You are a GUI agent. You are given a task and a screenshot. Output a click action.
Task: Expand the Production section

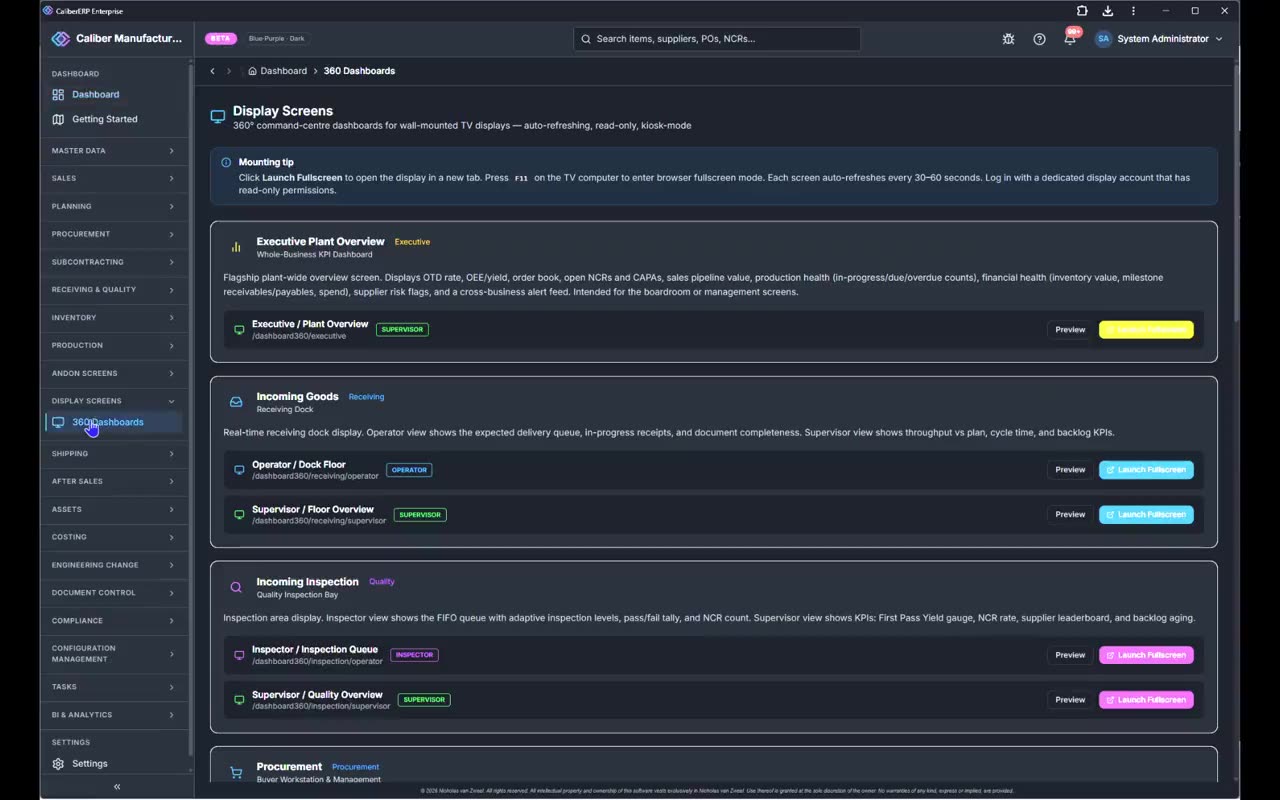(x=114, y=346)
